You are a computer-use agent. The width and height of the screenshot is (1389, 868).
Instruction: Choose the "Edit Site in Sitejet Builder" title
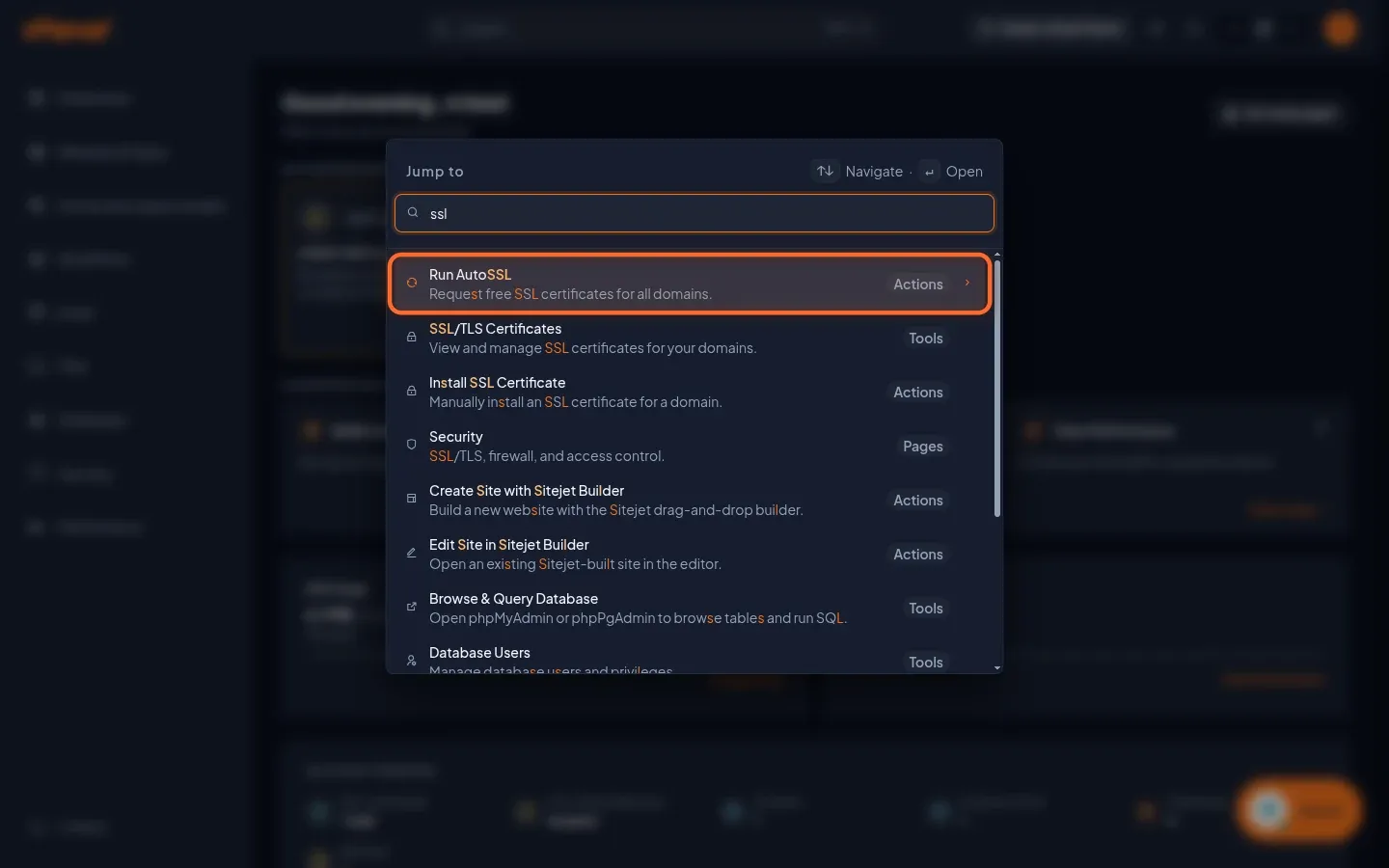pyautogui.click(x=508, y=545)
